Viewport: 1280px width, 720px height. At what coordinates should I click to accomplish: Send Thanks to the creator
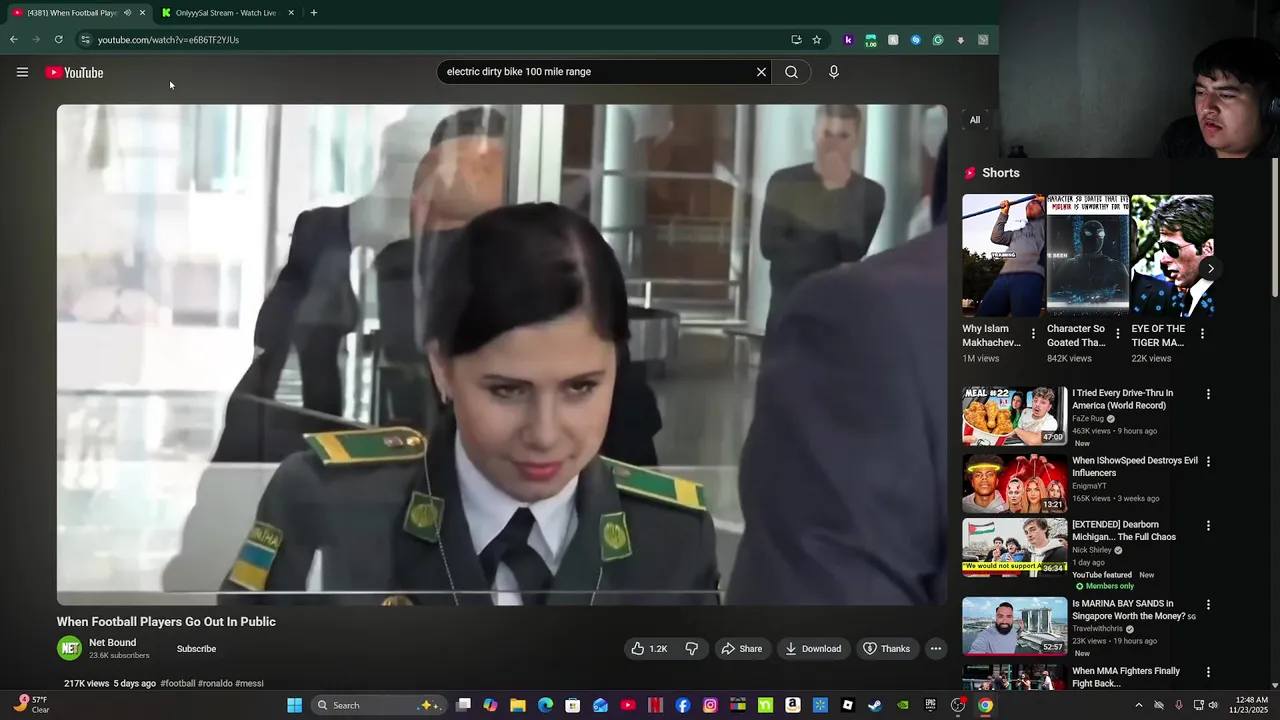click(x=887, y=649)
